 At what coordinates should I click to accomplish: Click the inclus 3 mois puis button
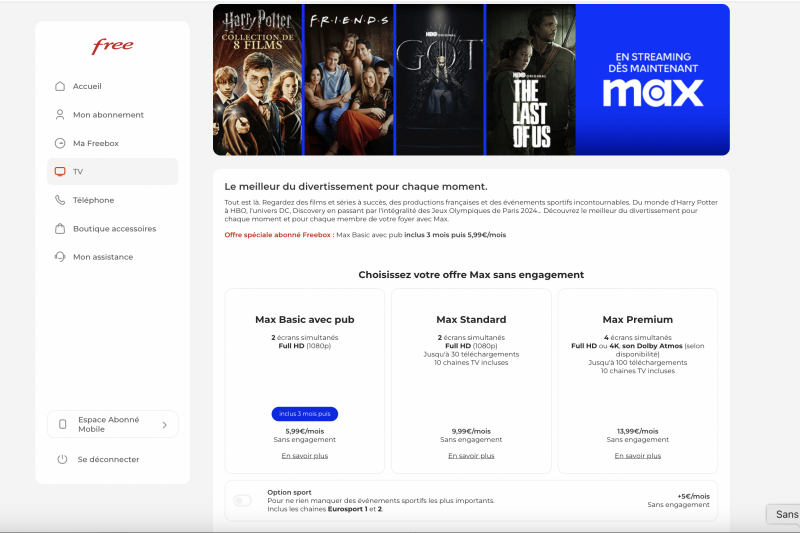(304, 413)
